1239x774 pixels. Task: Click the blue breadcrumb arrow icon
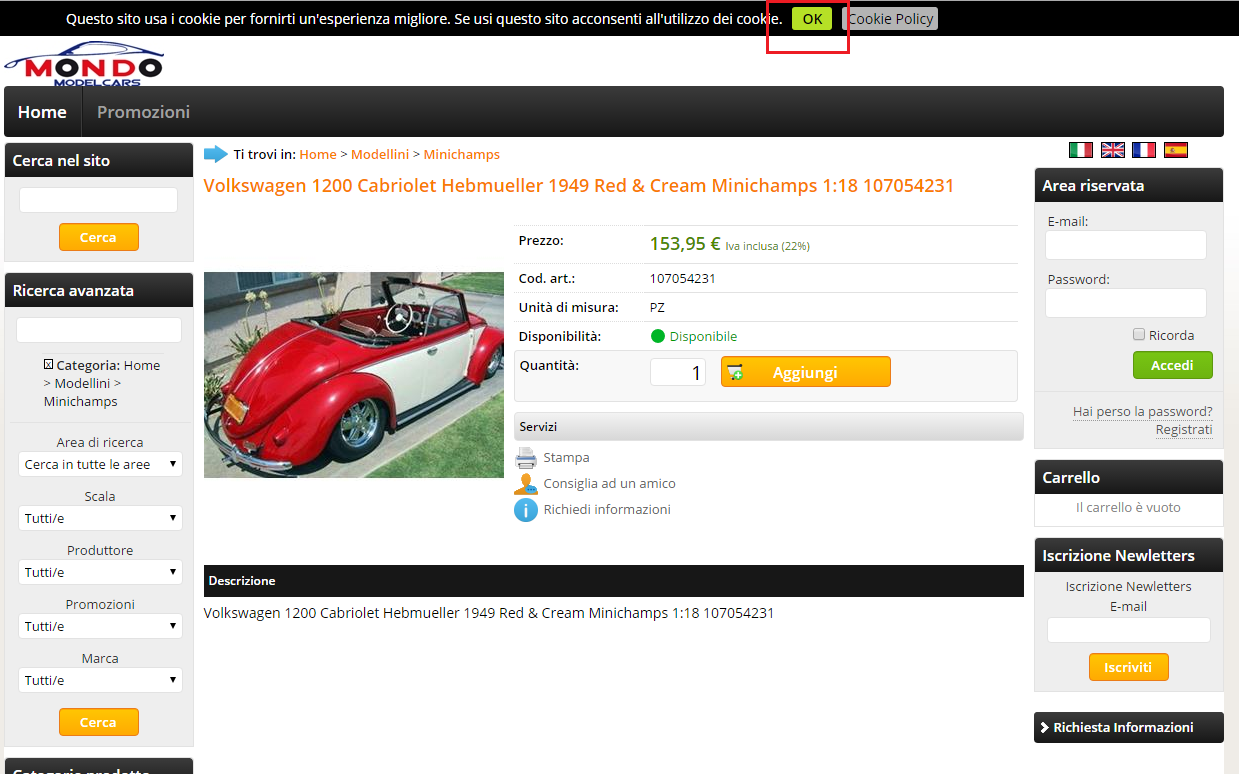(x=216, y=154)
